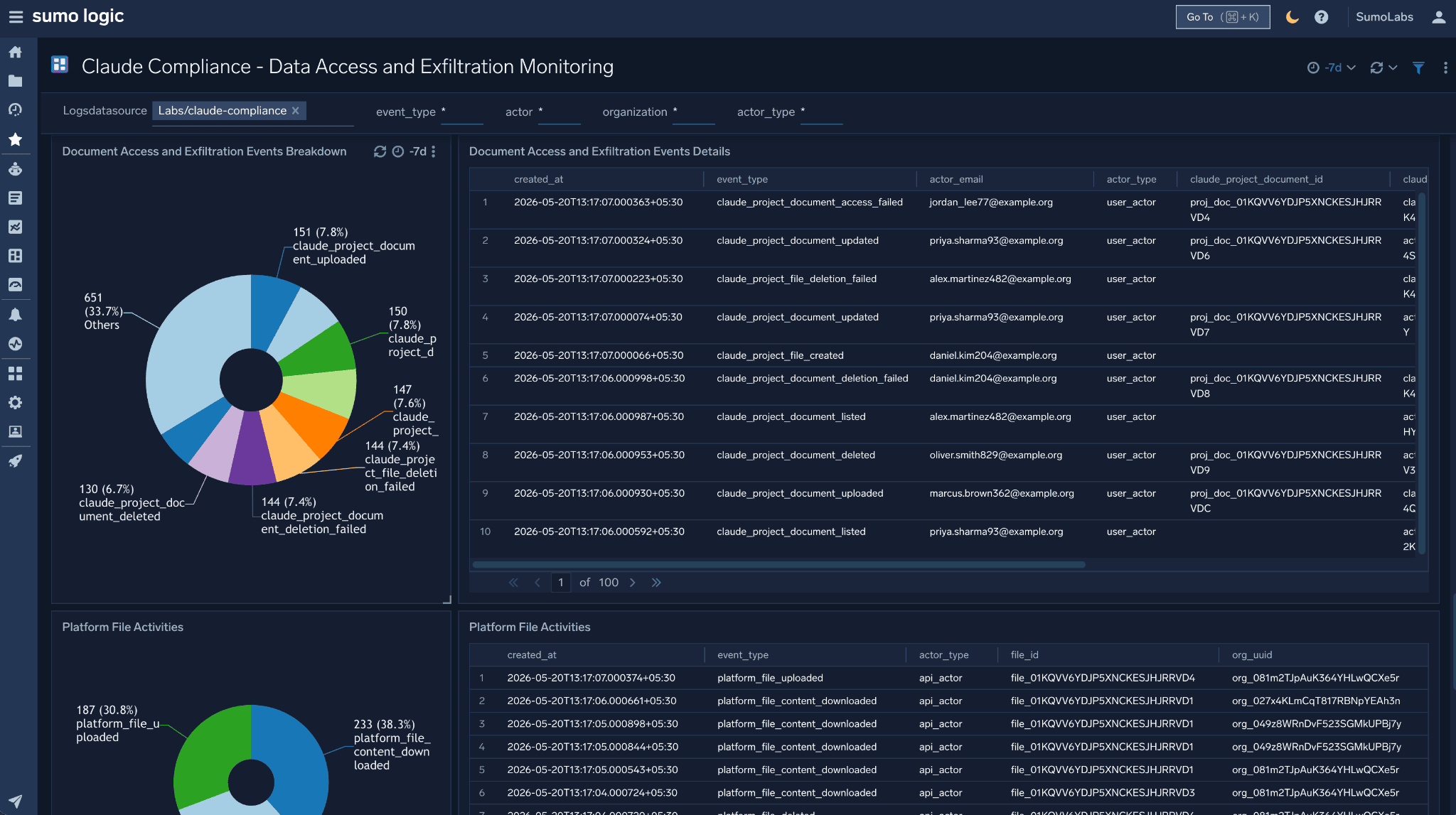1456x815 pixels.
Task: Open the Settings gear sidebar icon
Action: click(15, 402)
